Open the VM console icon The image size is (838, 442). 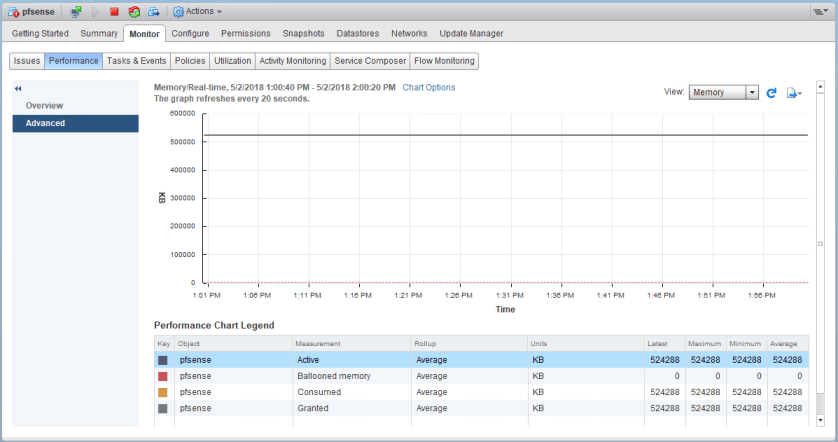(76, 12)
